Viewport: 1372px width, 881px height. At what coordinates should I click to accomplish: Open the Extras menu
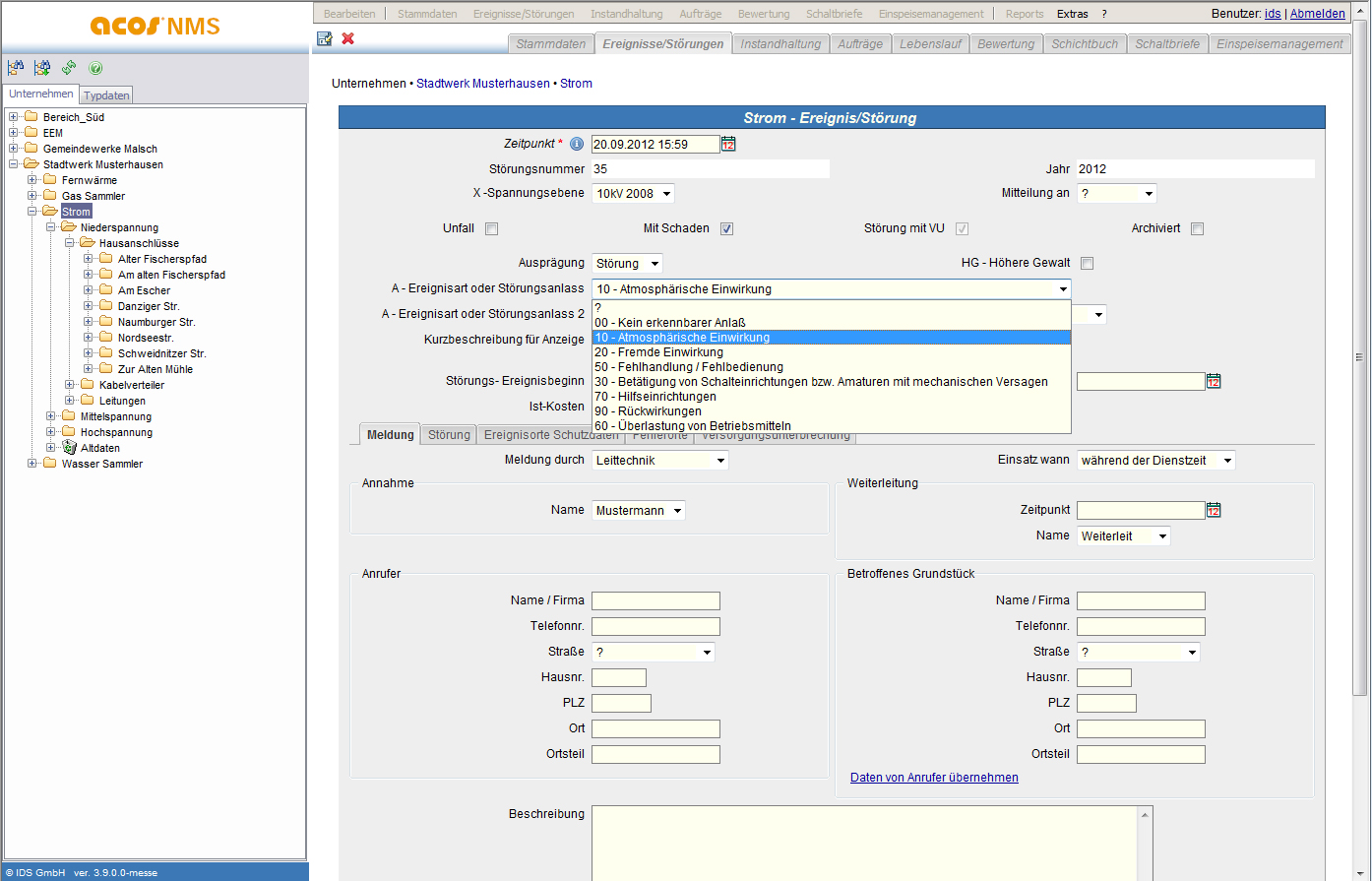tap(1072, 14)
